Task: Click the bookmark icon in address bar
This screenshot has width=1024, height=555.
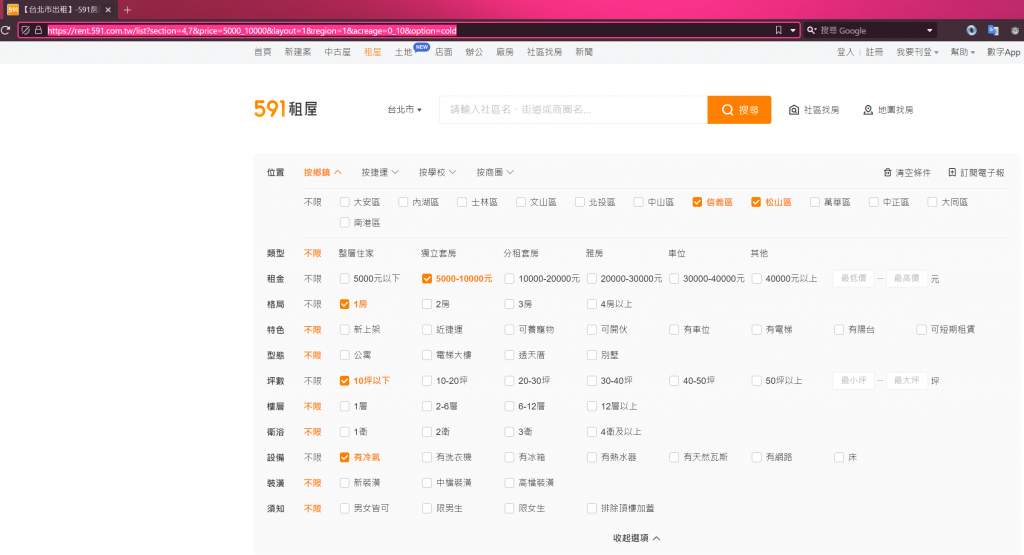Action: [x=778, y=30]
